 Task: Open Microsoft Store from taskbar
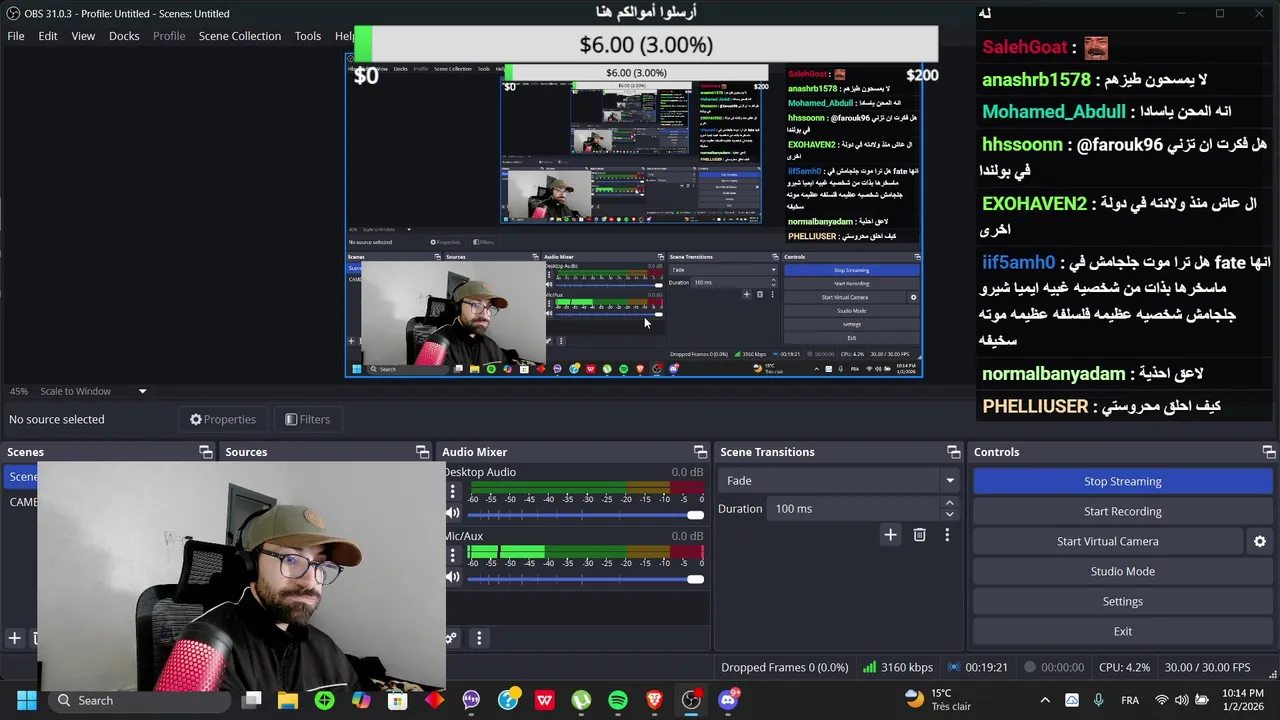click(398, 700)
